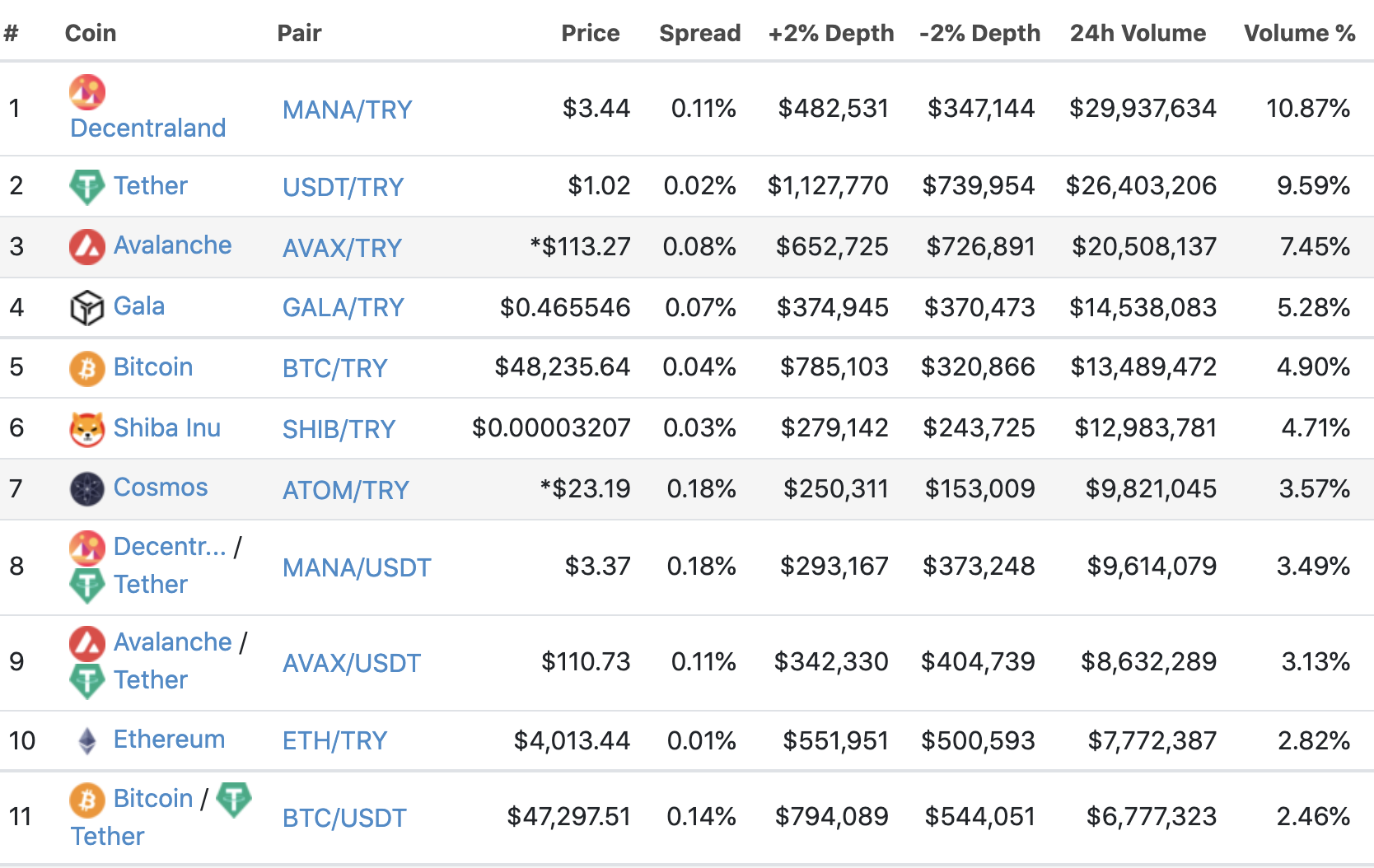
Task: Sort by the +2% Depth column header
Action: pos(831,33)
